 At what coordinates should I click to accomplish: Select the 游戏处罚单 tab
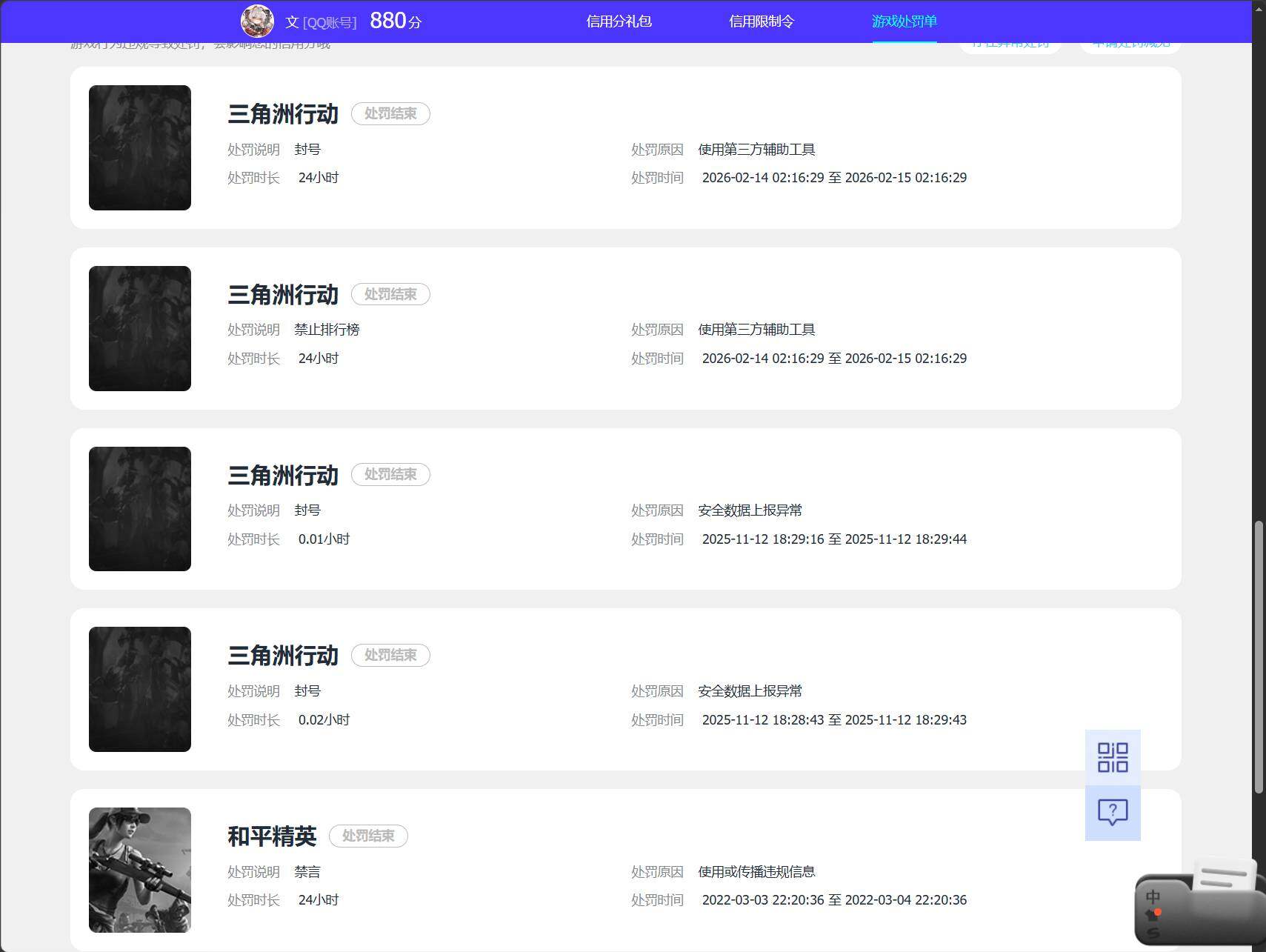pos(904,21)
